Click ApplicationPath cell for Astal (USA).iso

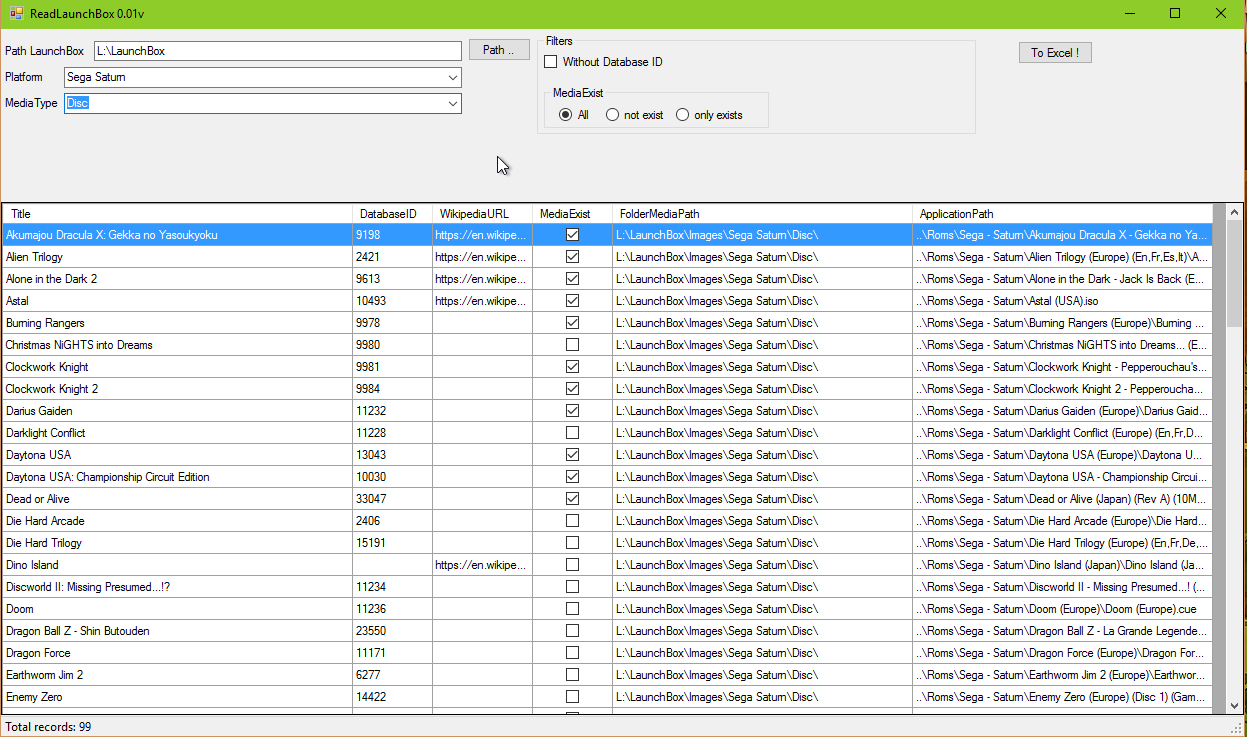(1062, 301)
